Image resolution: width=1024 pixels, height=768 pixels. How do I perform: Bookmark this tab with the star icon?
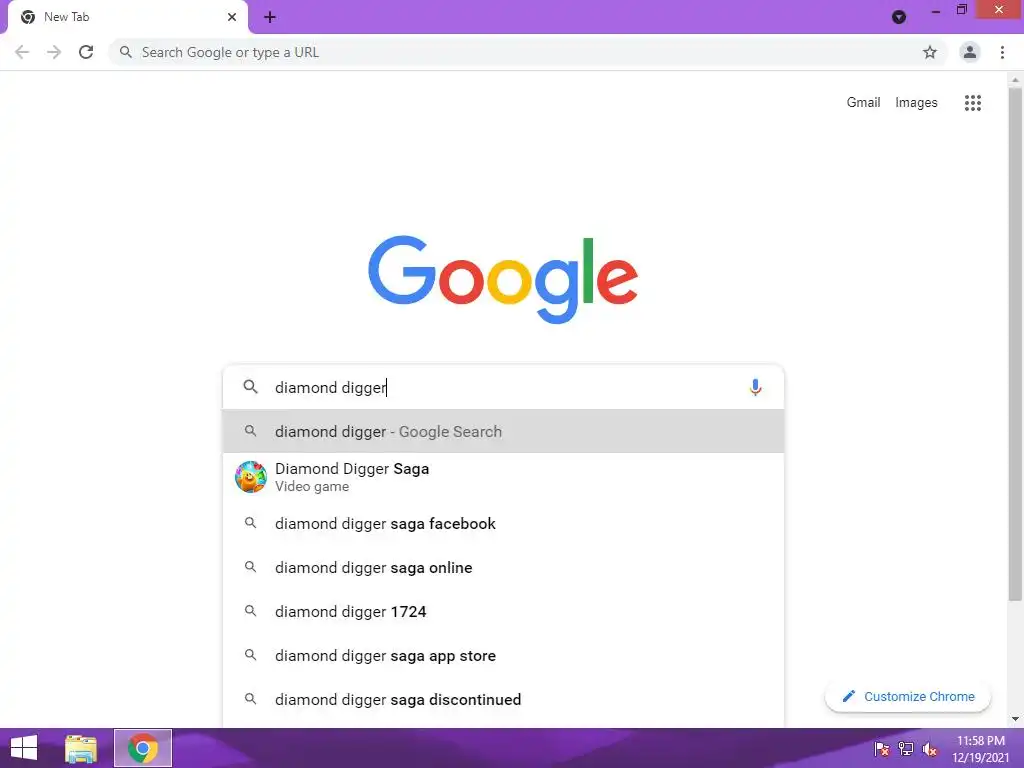pos(930,52)
